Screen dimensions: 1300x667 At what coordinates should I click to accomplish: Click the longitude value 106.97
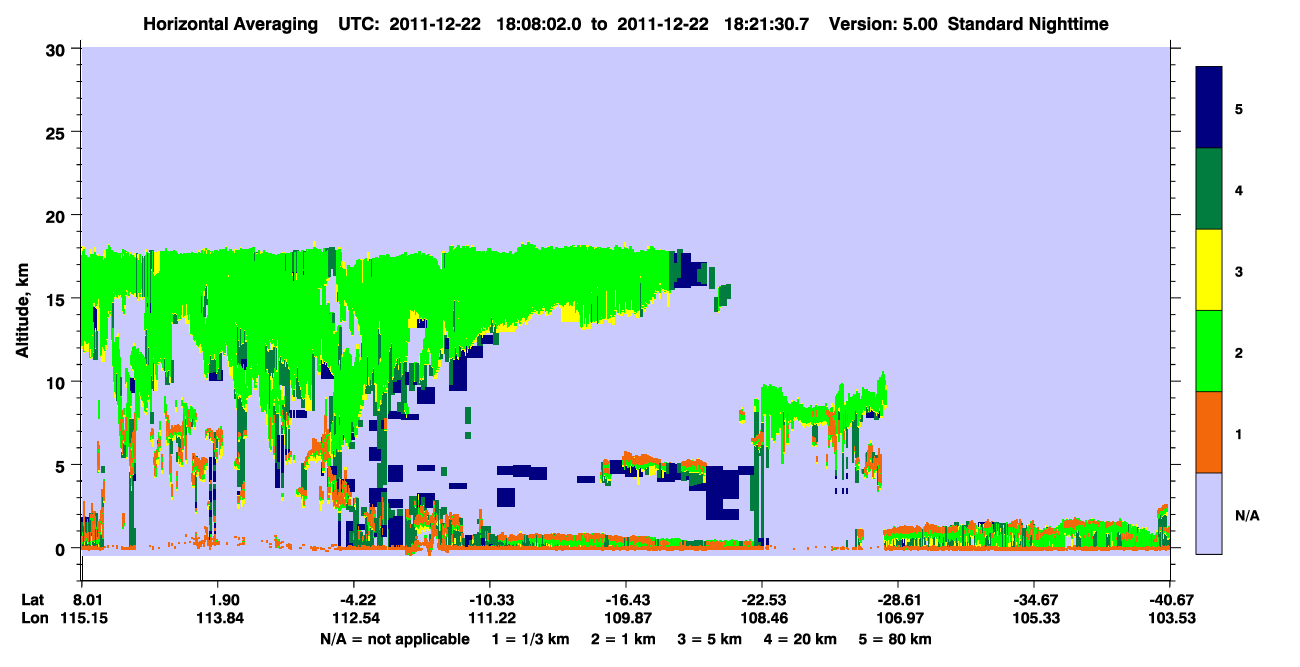[x=898, y=619]
